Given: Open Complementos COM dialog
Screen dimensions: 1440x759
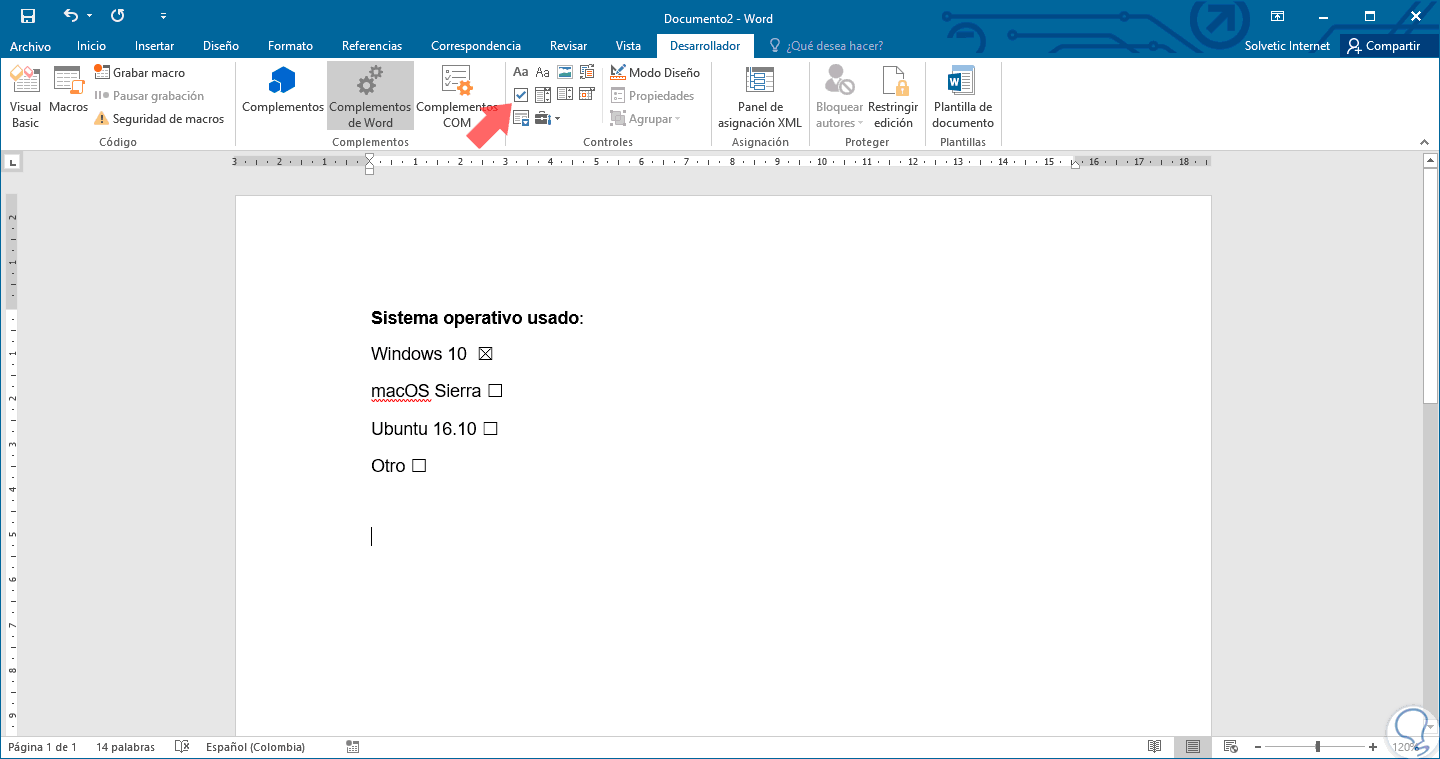Looking at the screenshot, I should click(457, 97).
